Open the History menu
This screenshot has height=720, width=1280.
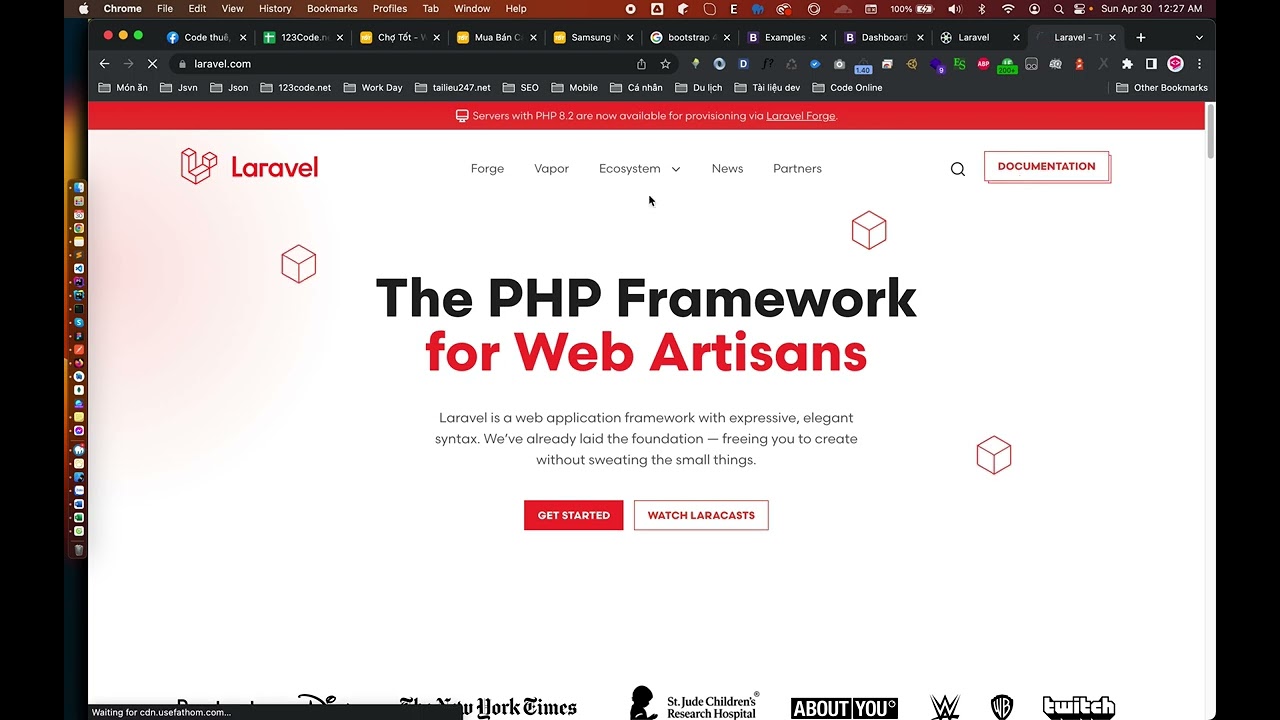pos(275,9)
